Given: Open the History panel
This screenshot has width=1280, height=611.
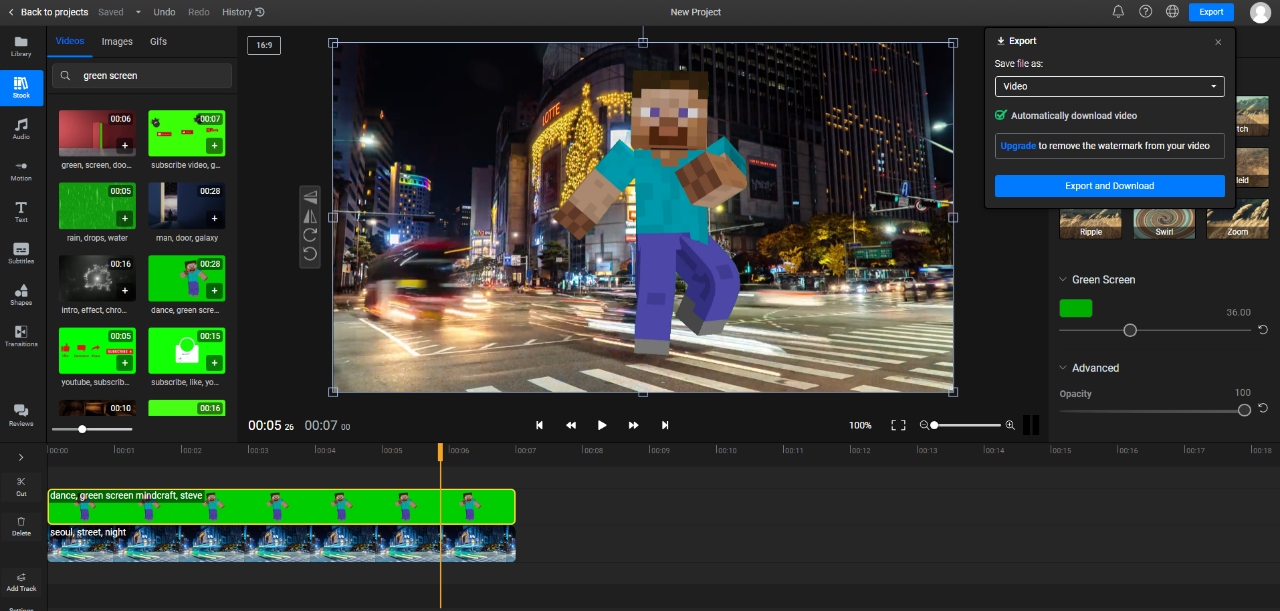Looking at the screenshot, I should 243,12.
